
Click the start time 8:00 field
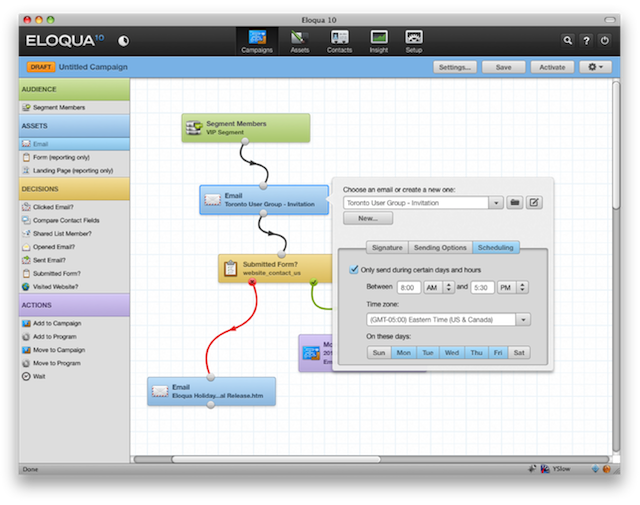[409, 287]
